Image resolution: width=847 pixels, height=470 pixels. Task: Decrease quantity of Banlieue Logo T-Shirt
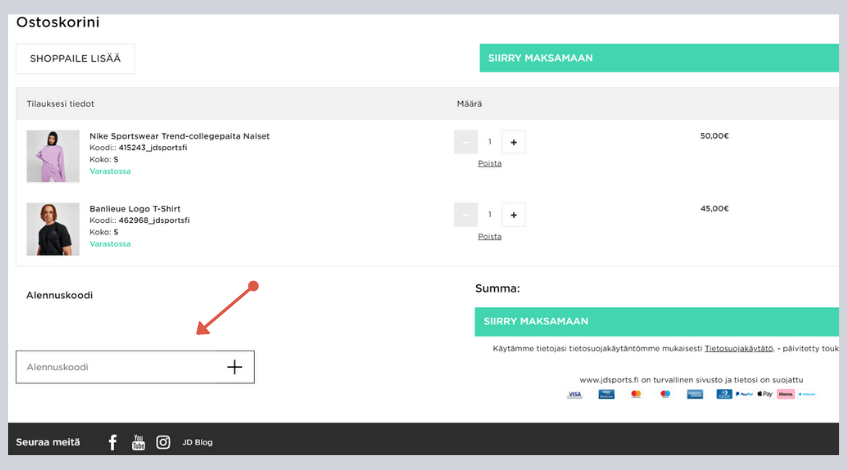pyautogui.click(x=465, y=215)
